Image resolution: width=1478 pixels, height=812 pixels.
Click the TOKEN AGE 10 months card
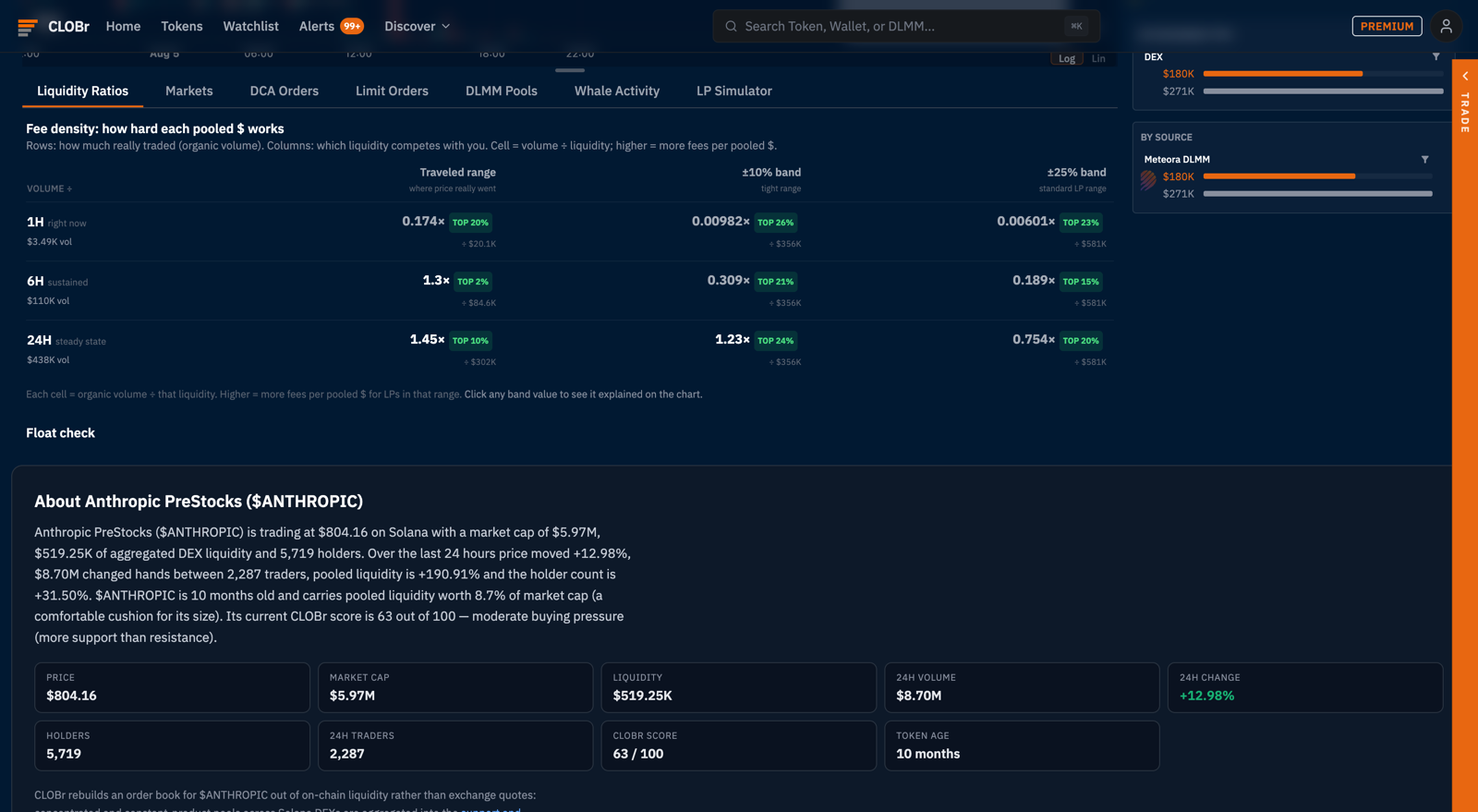click(1022, 745)
